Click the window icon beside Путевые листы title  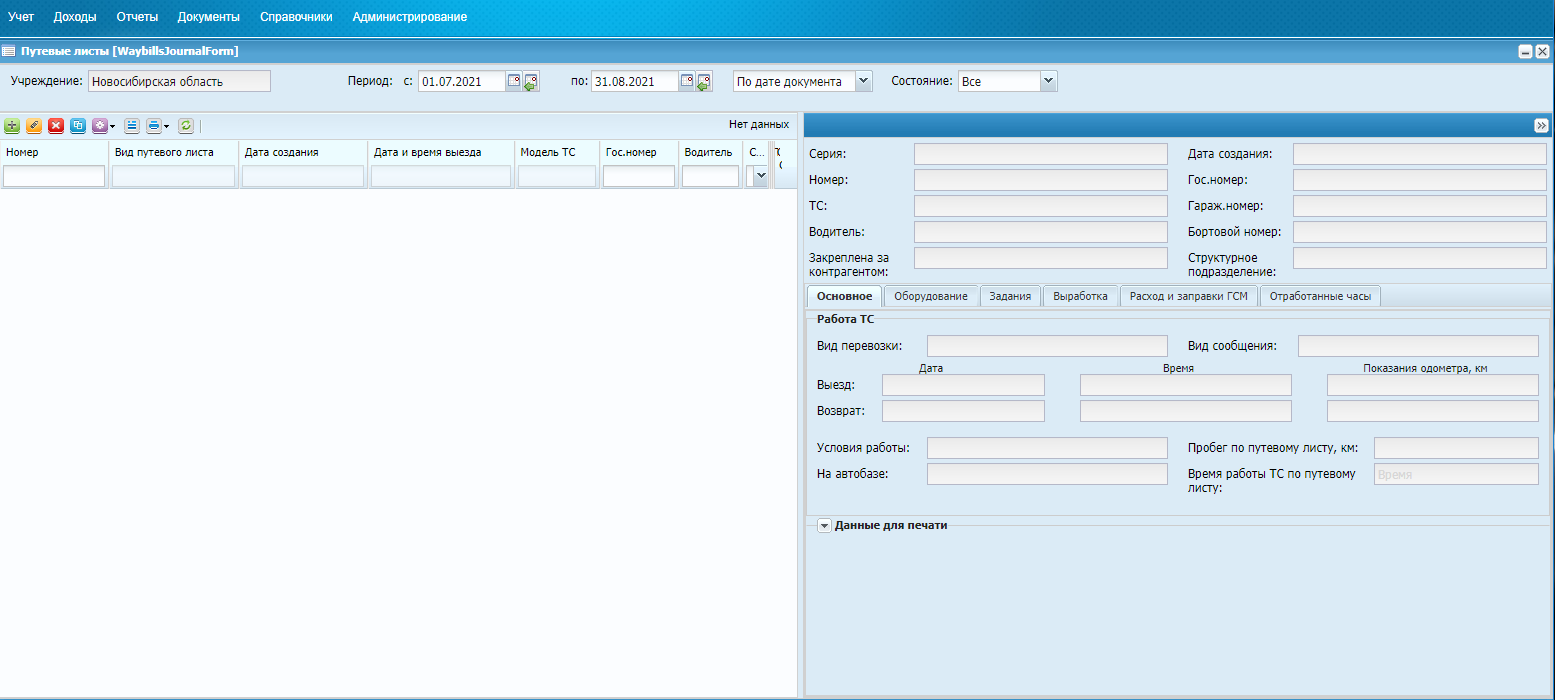click(x=8, y=50)
